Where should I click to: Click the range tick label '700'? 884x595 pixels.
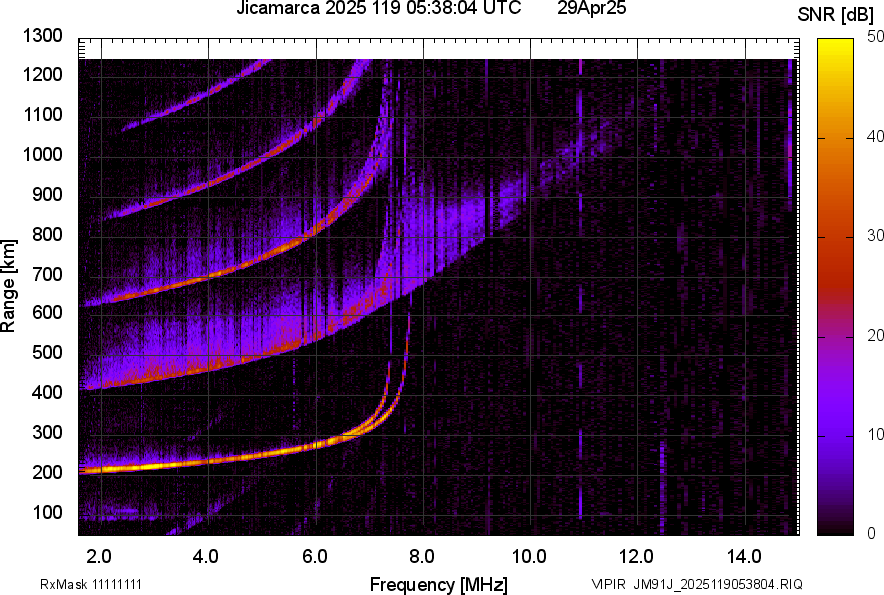point(47,274)
